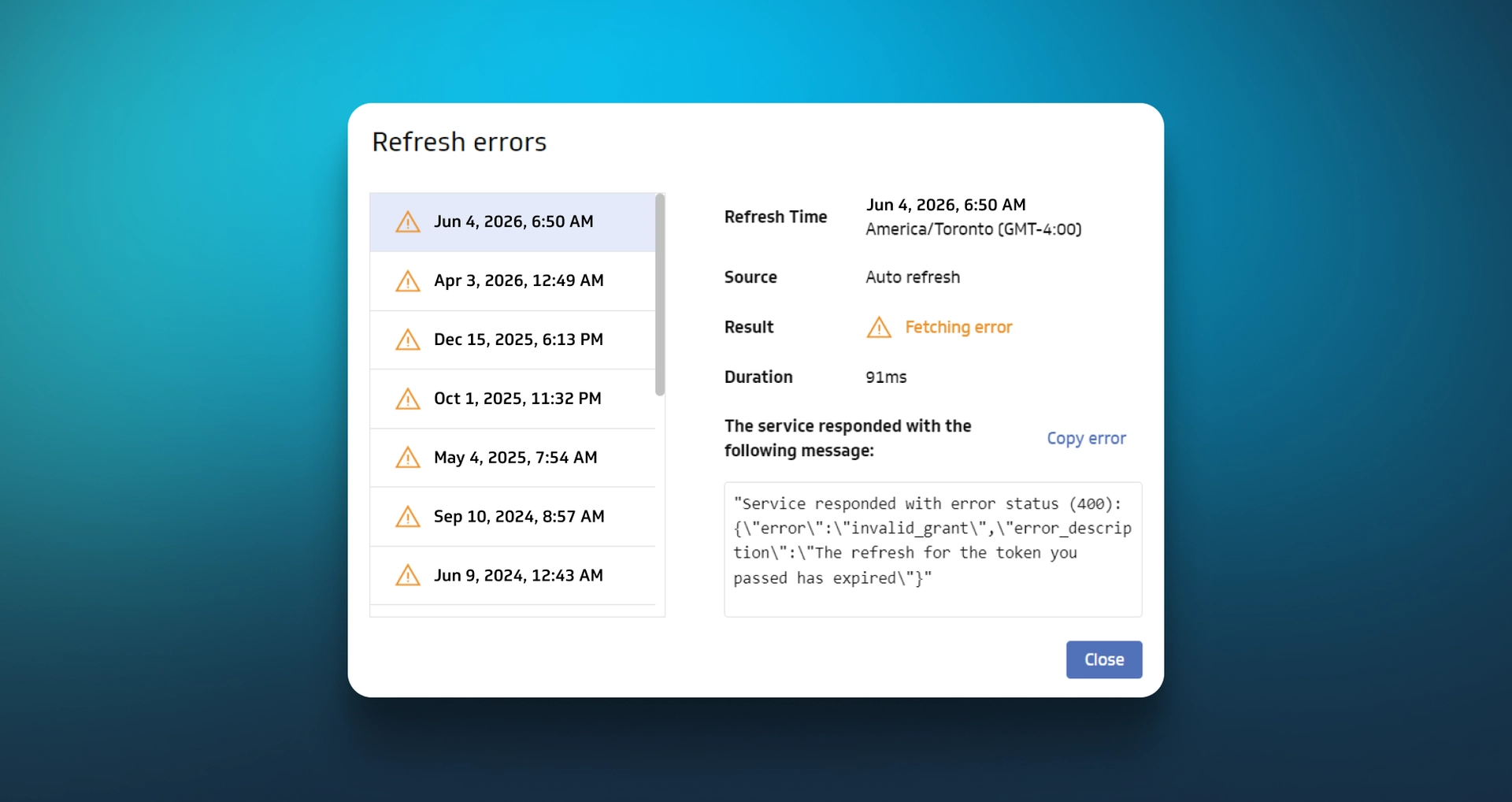Click the Fetching error warning icon
The image size is (1512, 802).
(879, 327)
